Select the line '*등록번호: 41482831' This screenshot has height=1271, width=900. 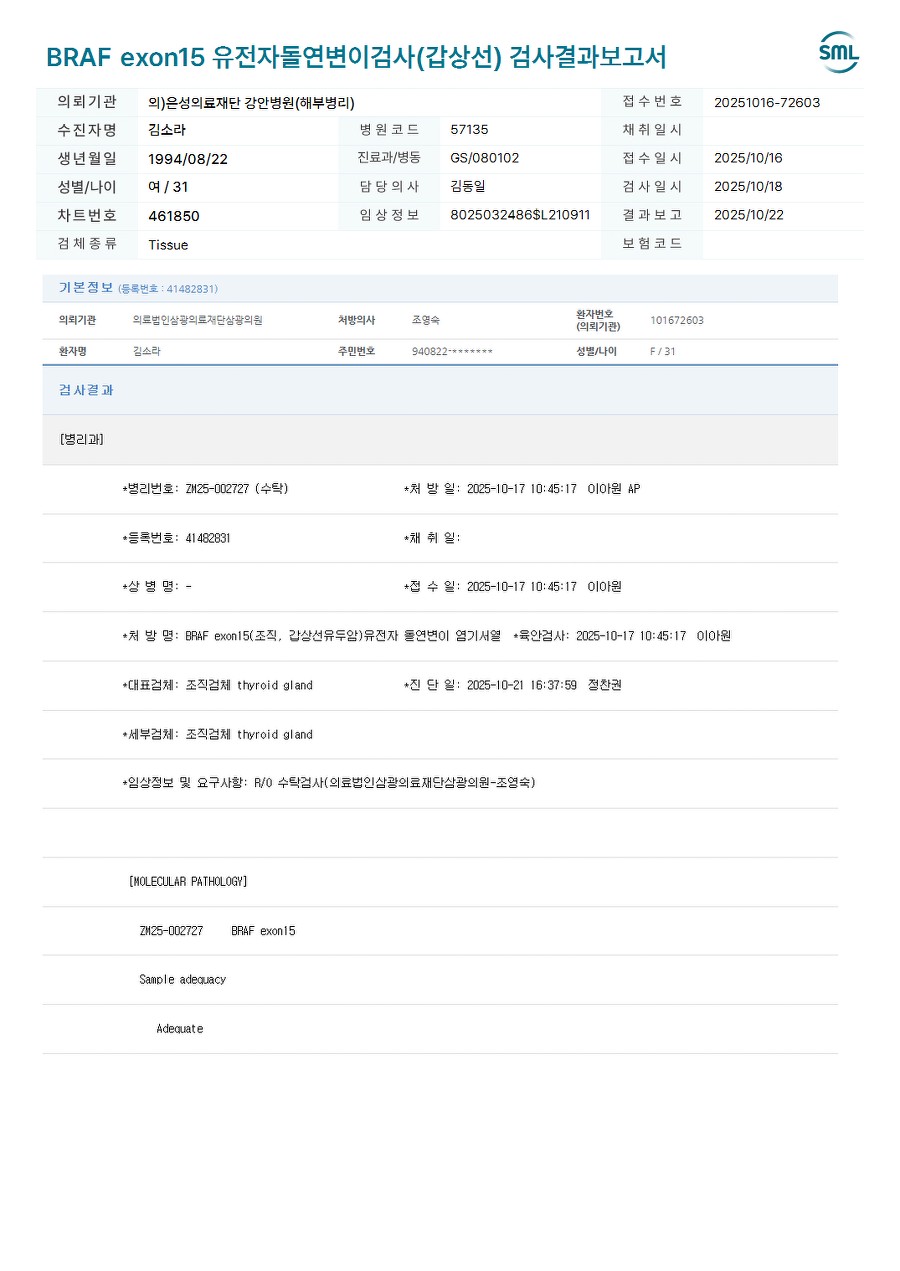coord(176,538)
